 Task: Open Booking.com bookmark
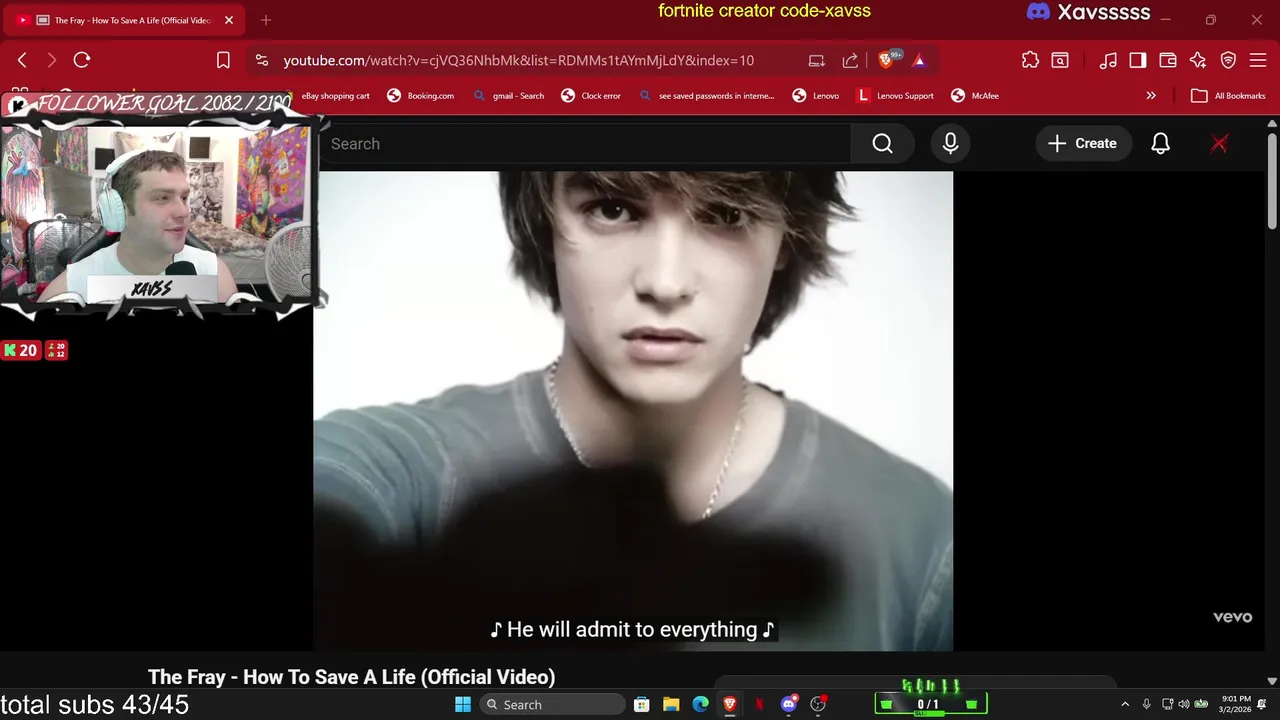tap(421, 96)
